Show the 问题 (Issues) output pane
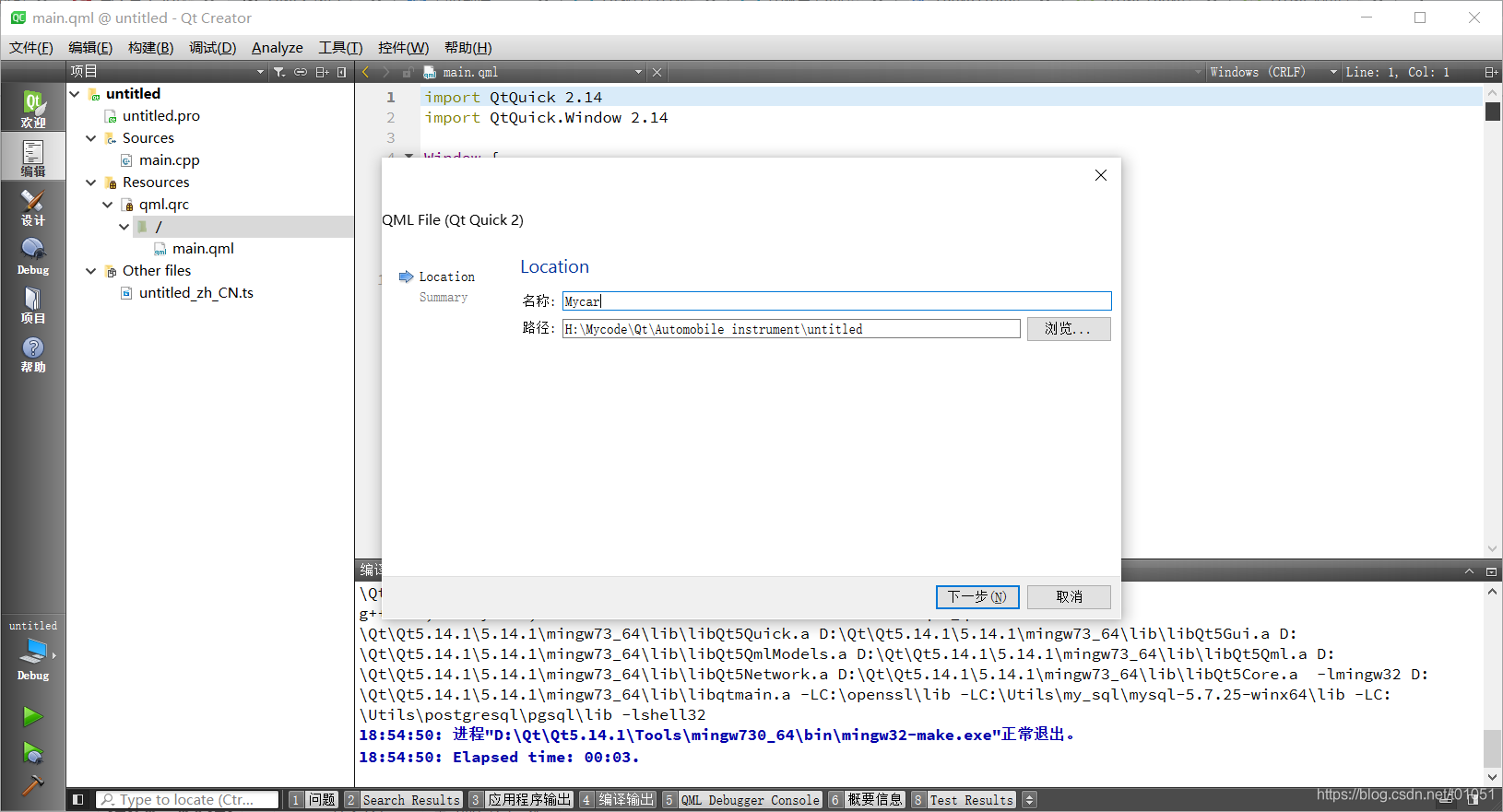Screen dimensions: 1503x812 point(313,800)
